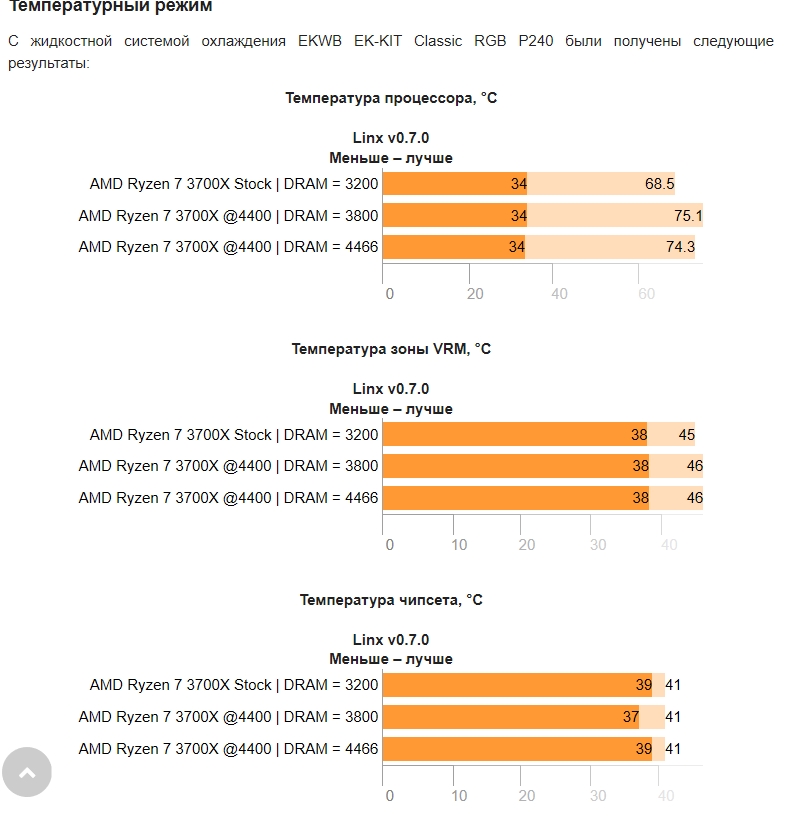Click the "Температурный режим" section heading

pos(111,7)
